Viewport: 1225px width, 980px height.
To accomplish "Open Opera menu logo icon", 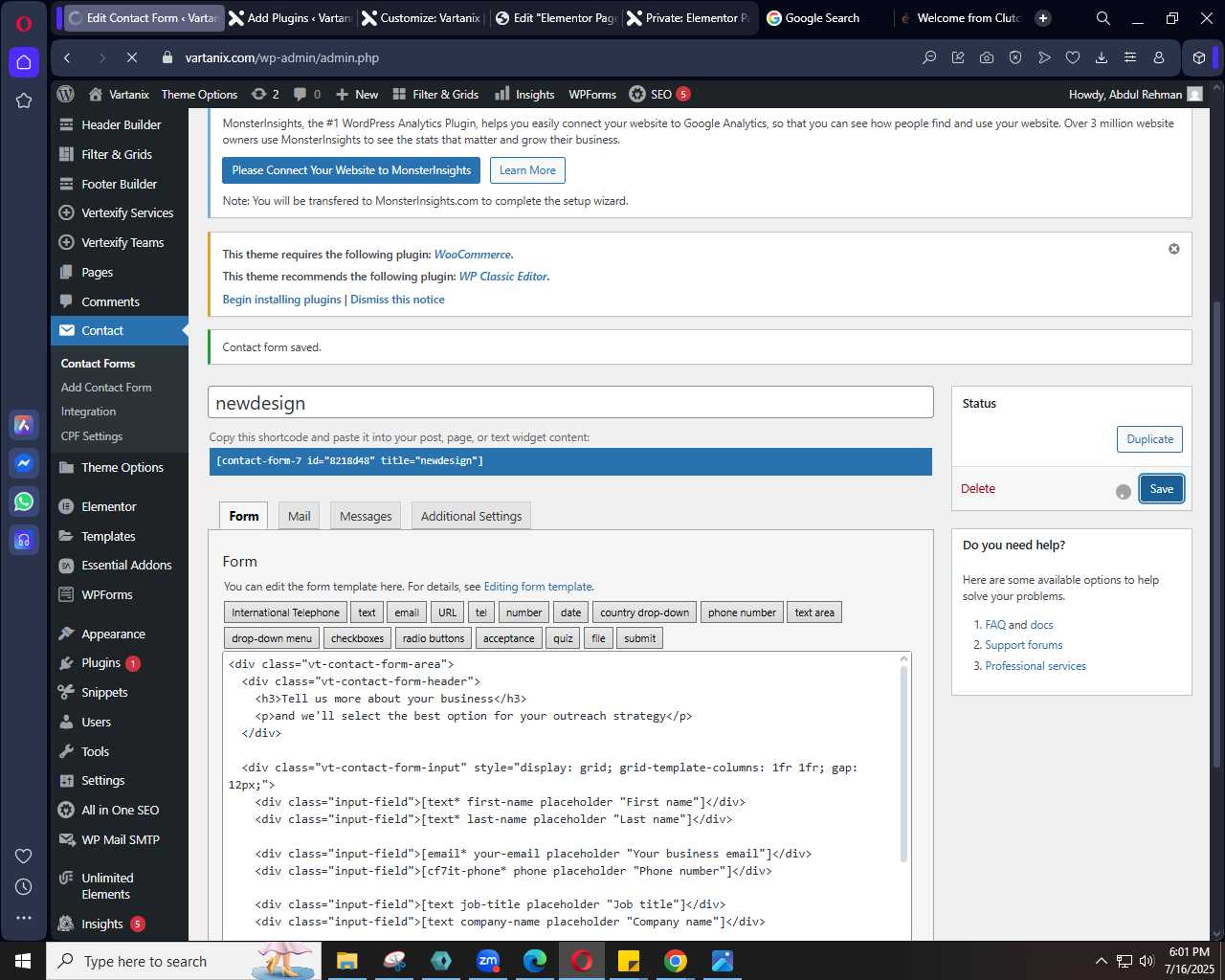I will [24, 23].
